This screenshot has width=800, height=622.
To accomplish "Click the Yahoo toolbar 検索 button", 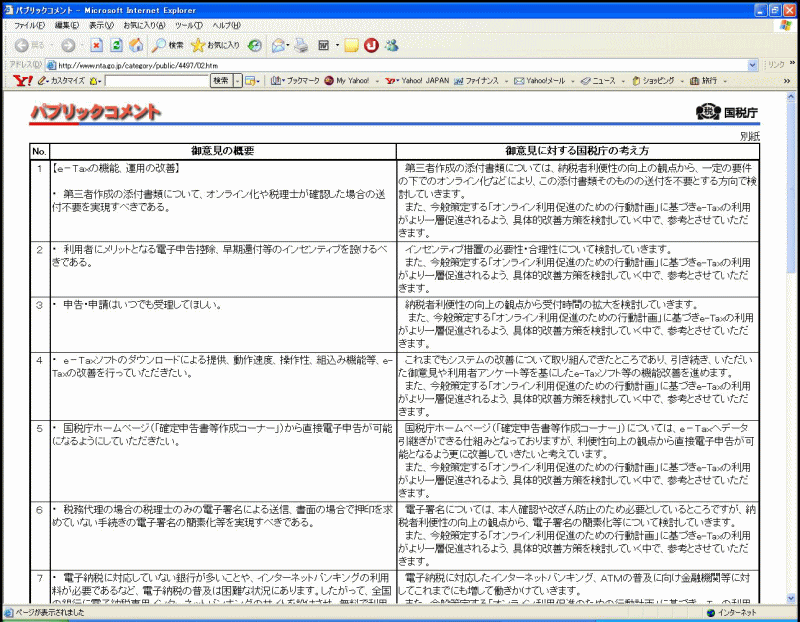I will (x=221, y=81).
